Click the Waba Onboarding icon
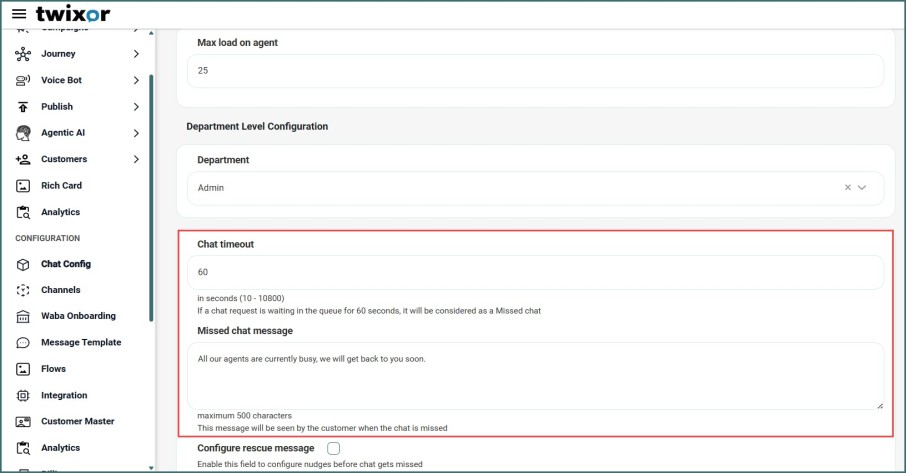This screenshot has height=473, width=906. (x=23, y=316)
